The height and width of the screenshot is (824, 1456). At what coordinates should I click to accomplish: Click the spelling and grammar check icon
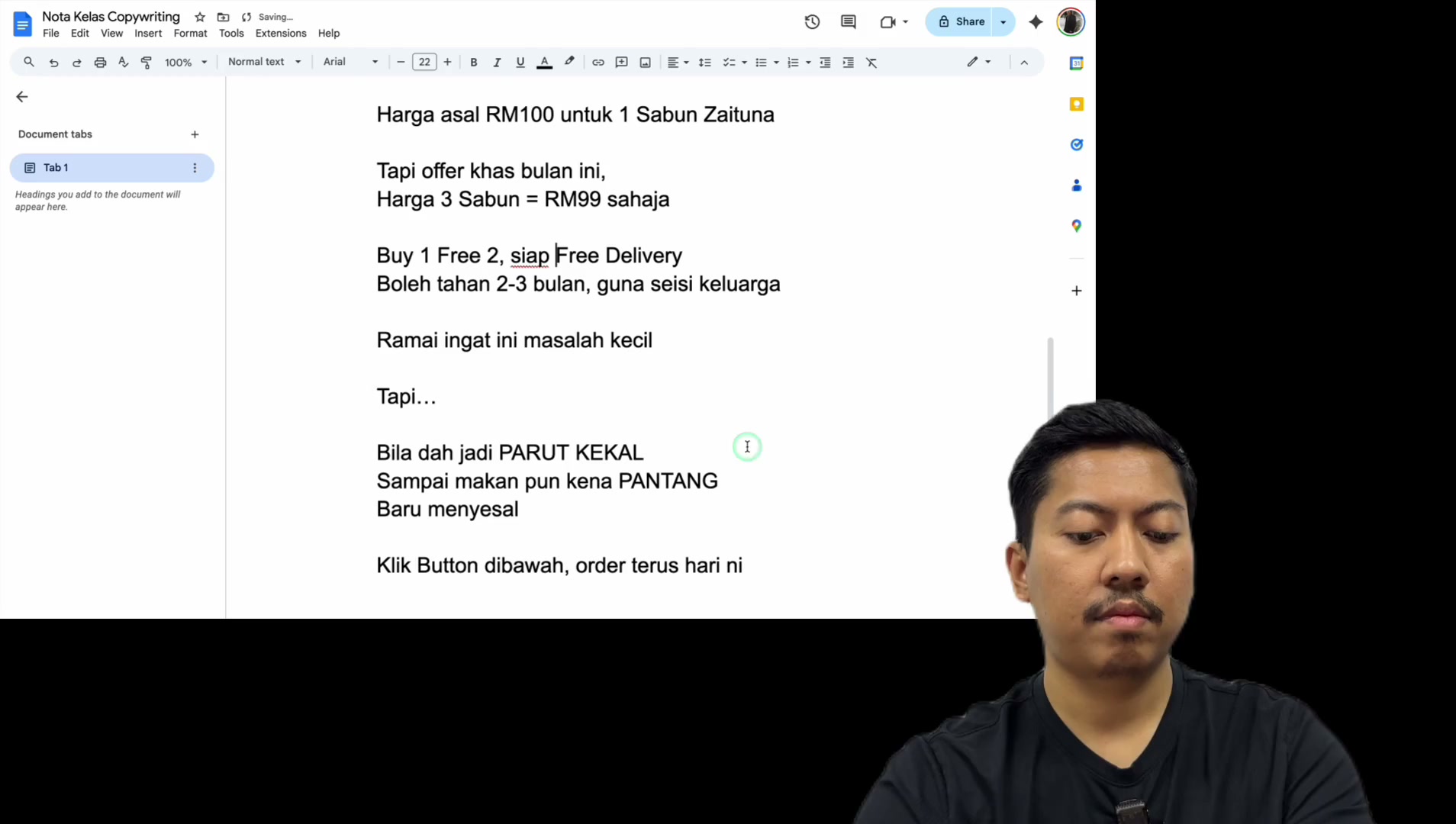point(123,63)
